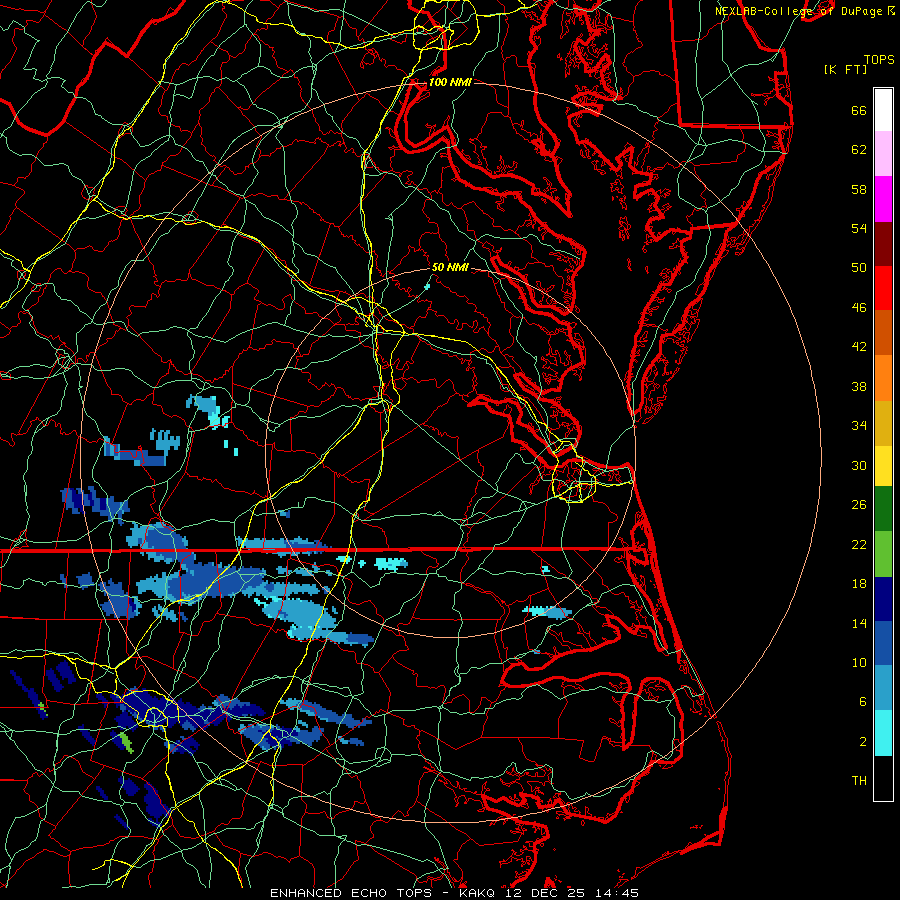Image resolution: width=900 pixels, height=900 pixels.
Task: Click the magenta 58 kft legend swatch
Action: point(883,199)
